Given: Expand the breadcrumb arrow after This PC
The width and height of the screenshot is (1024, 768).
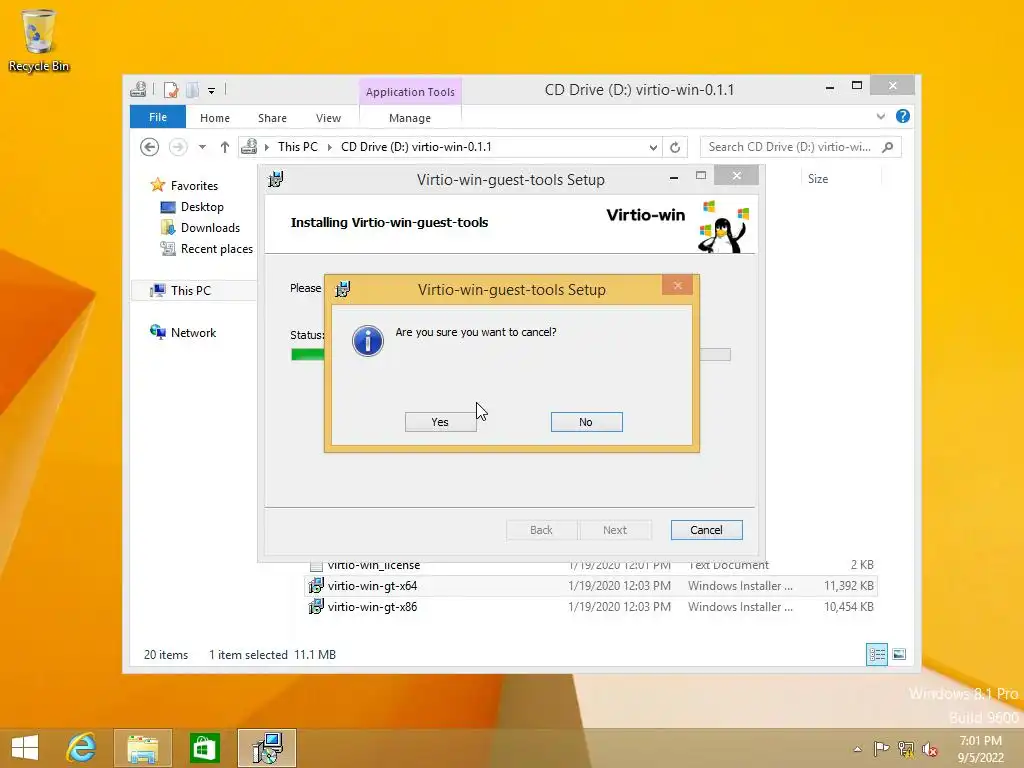Looking at the screenshot, I should pyautogui.click(x=330, y=148).
